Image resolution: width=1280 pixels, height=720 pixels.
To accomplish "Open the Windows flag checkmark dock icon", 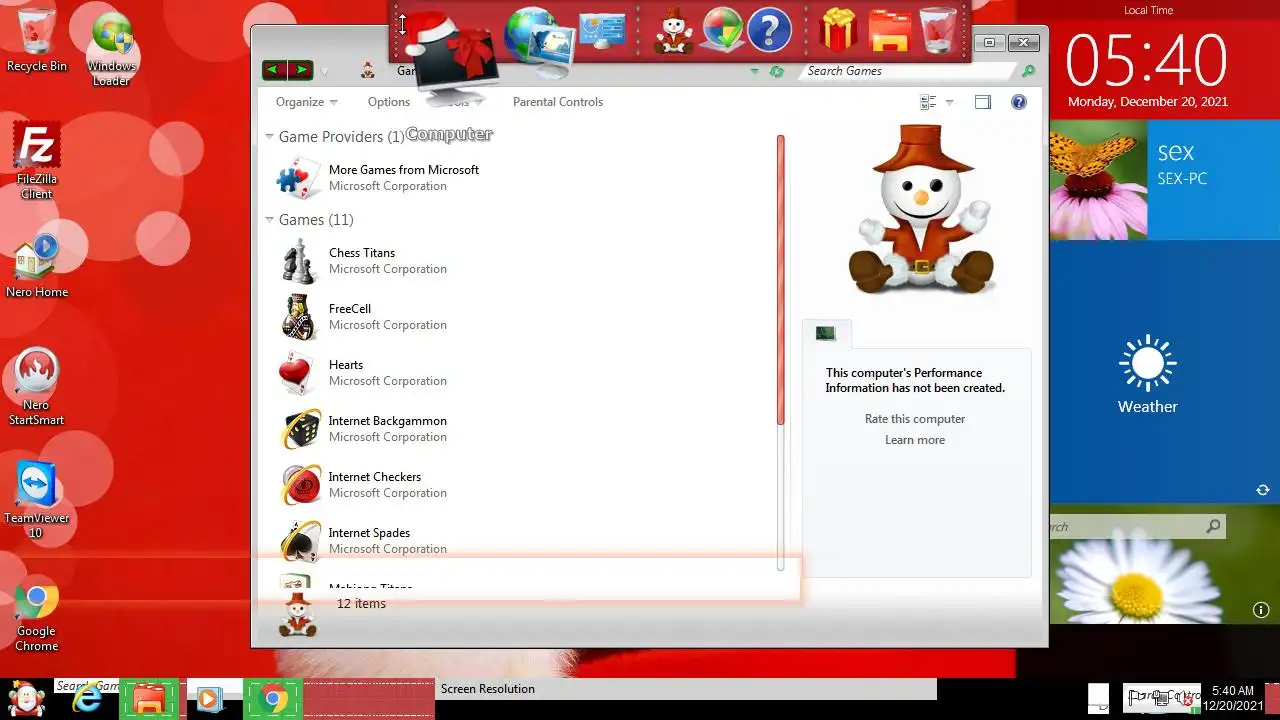I will pos(722,30).
